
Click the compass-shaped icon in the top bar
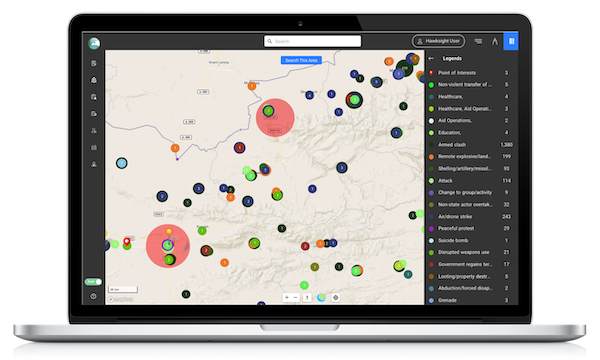495,41
